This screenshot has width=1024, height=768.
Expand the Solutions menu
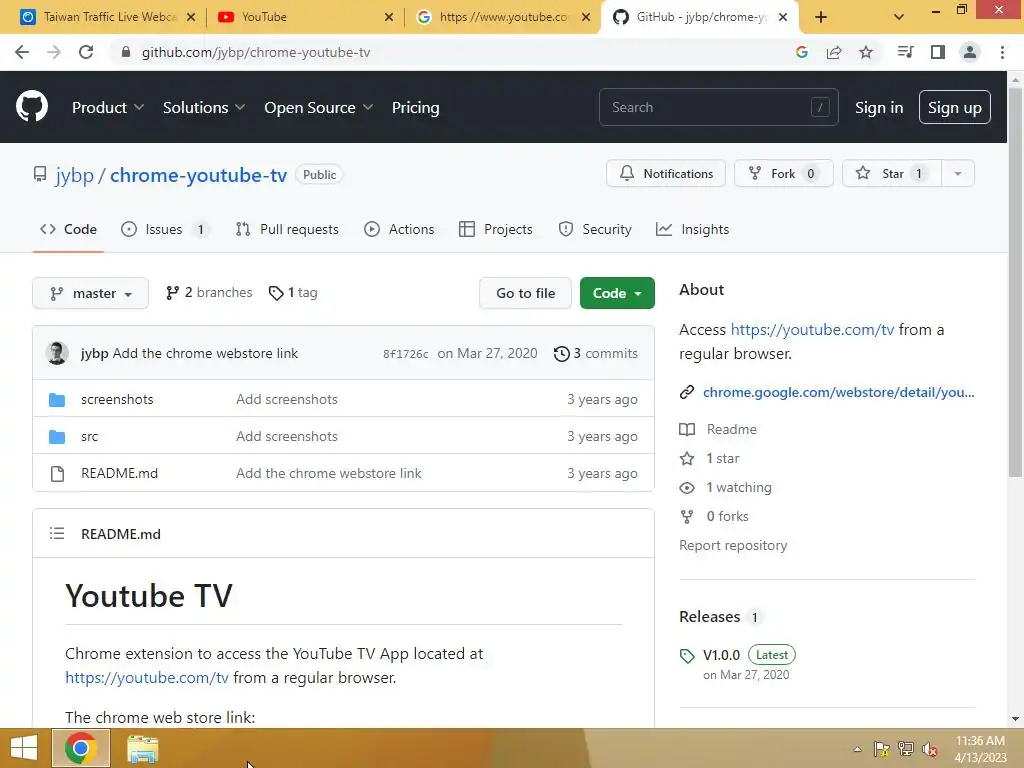coord(204,107)
